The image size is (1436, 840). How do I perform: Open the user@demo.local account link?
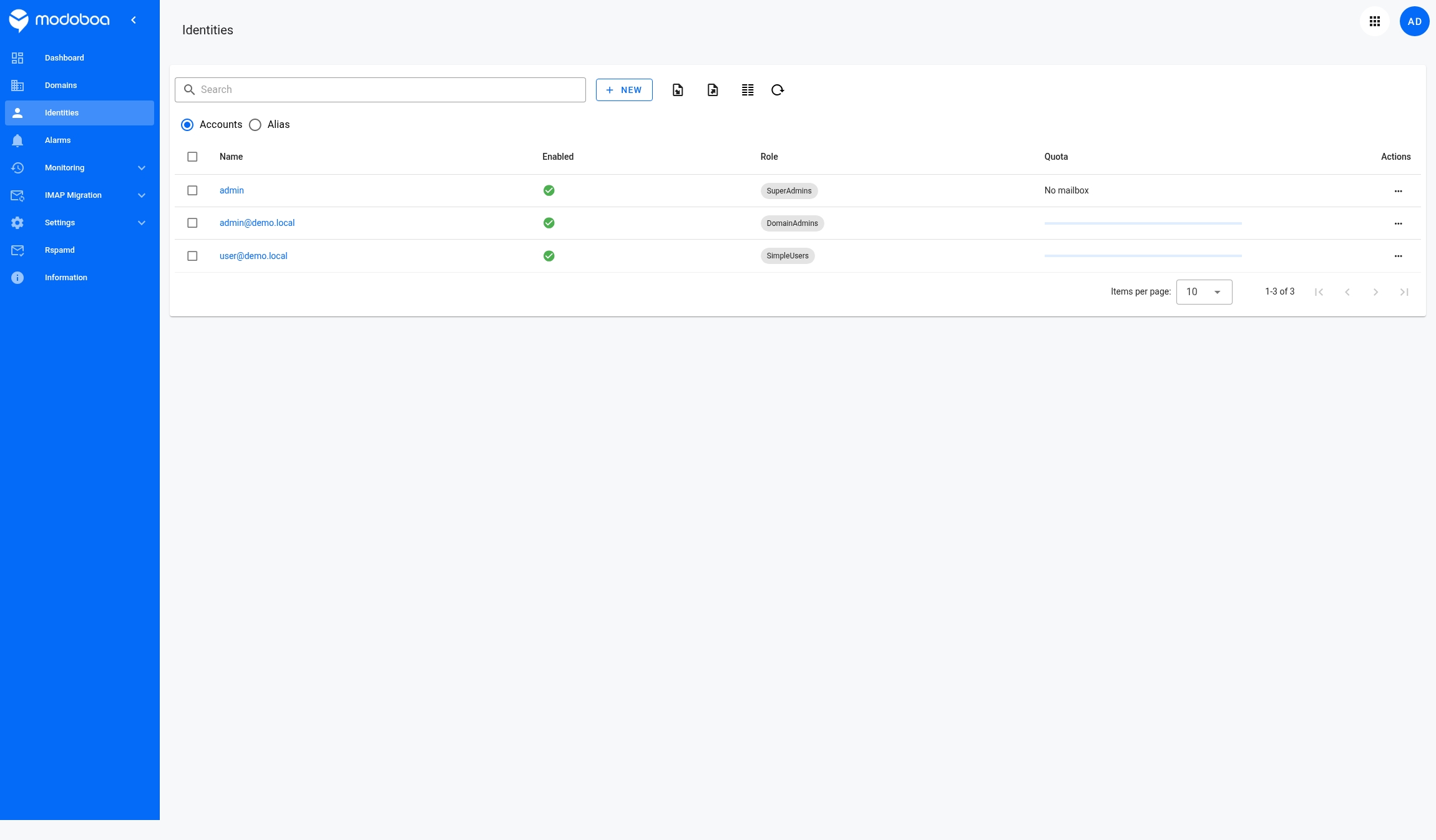253,256
